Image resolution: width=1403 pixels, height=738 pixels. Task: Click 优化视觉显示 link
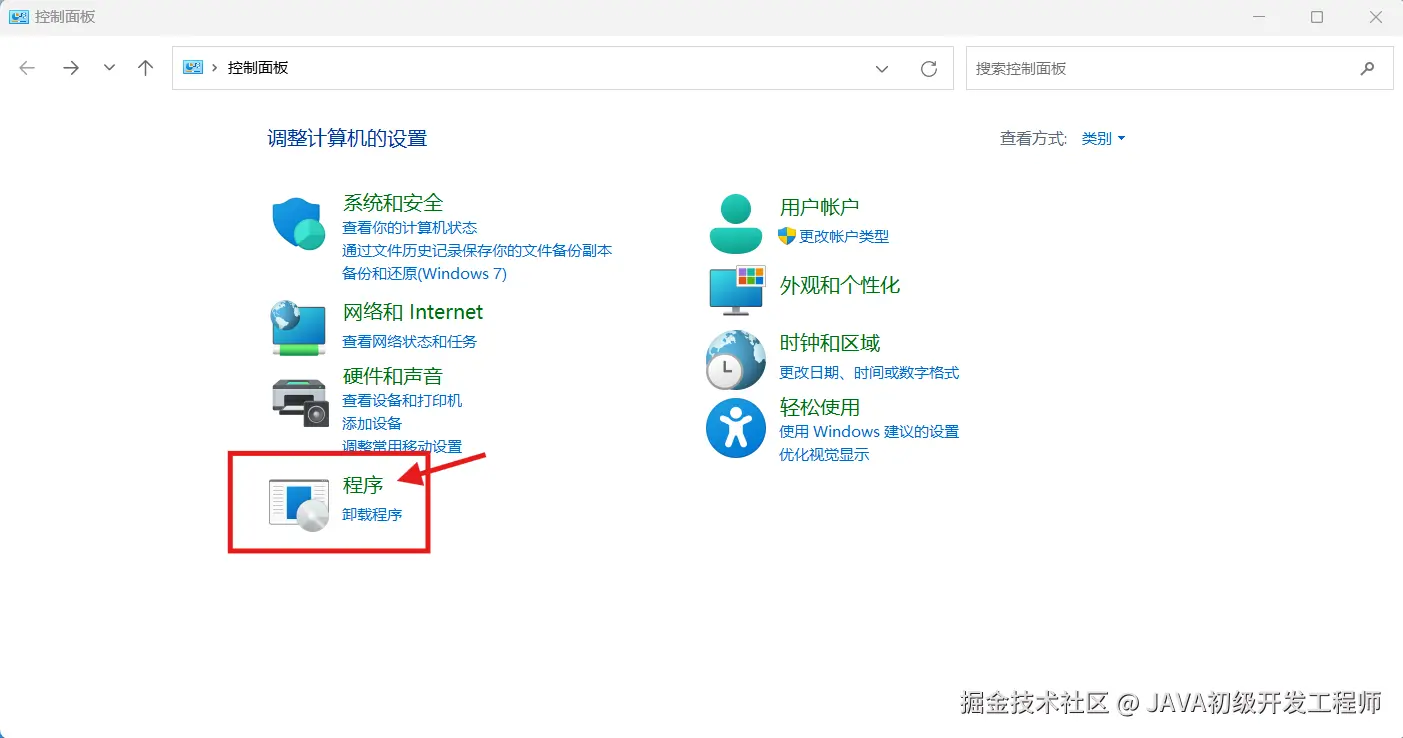point(824,454)
